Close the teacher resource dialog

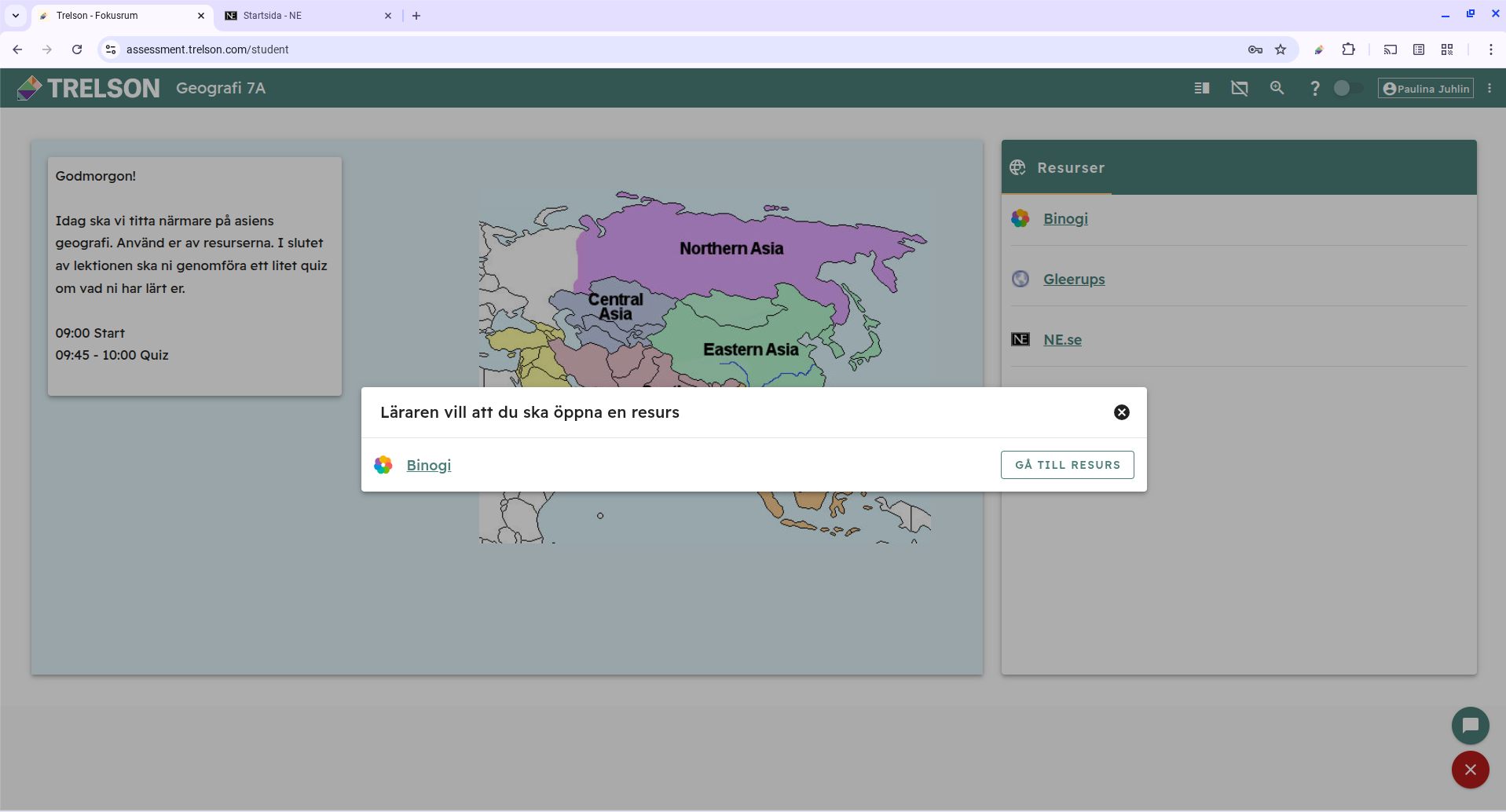[1121, 412]
